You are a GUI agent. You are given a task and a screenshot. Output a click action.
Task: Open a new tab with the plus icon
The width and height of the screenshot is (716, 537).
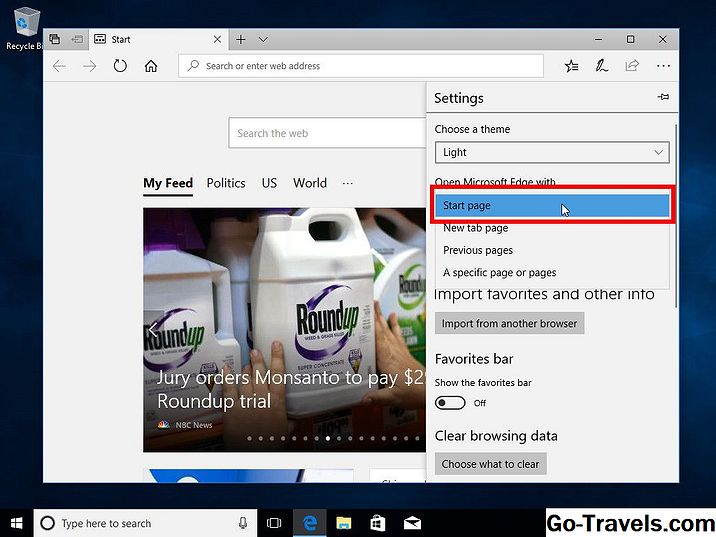pos(241,40)
